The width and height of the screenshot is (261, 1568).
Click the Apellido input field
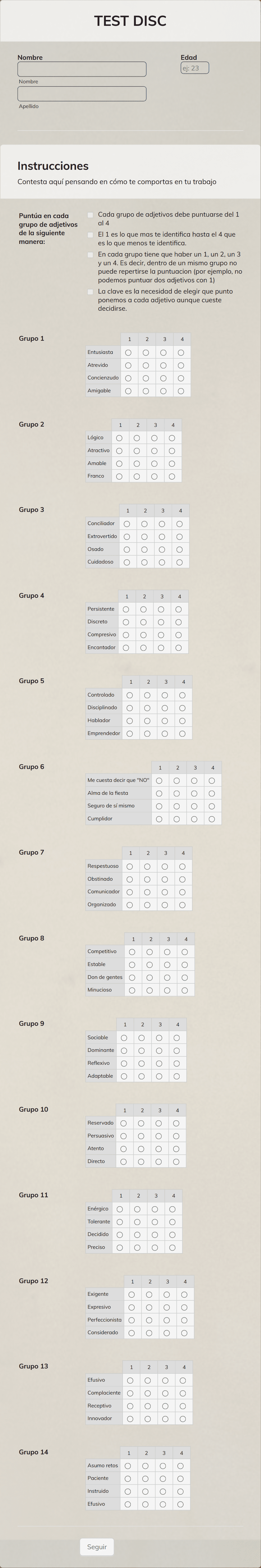(82, 93)
